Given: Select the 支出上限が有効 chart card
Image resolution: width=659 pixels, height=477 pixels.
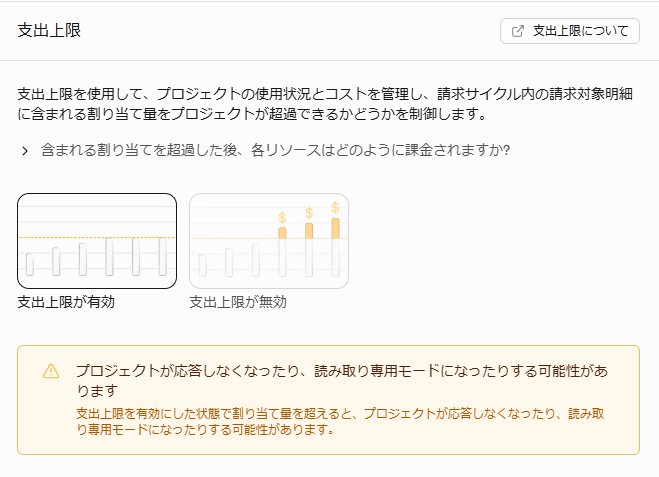Looking at the screenshot, I should click(x=97, y=240).
